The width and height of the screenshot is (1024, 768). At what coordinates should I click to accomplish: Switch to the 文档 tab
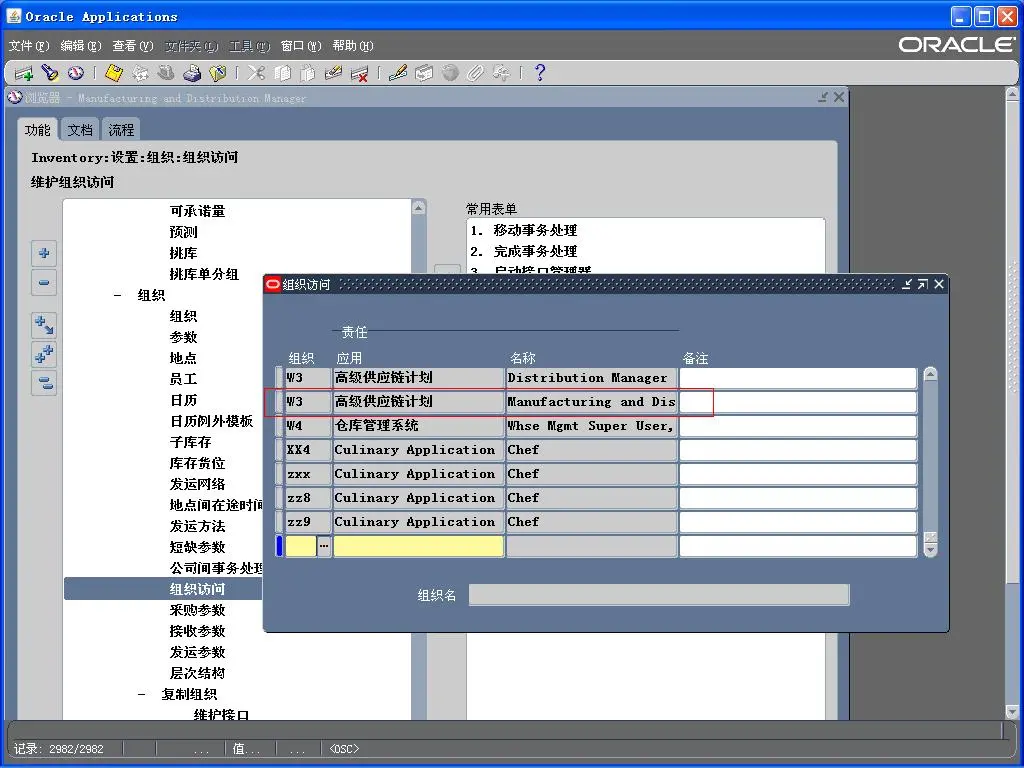pyautogui.click(x=80, y=130)
